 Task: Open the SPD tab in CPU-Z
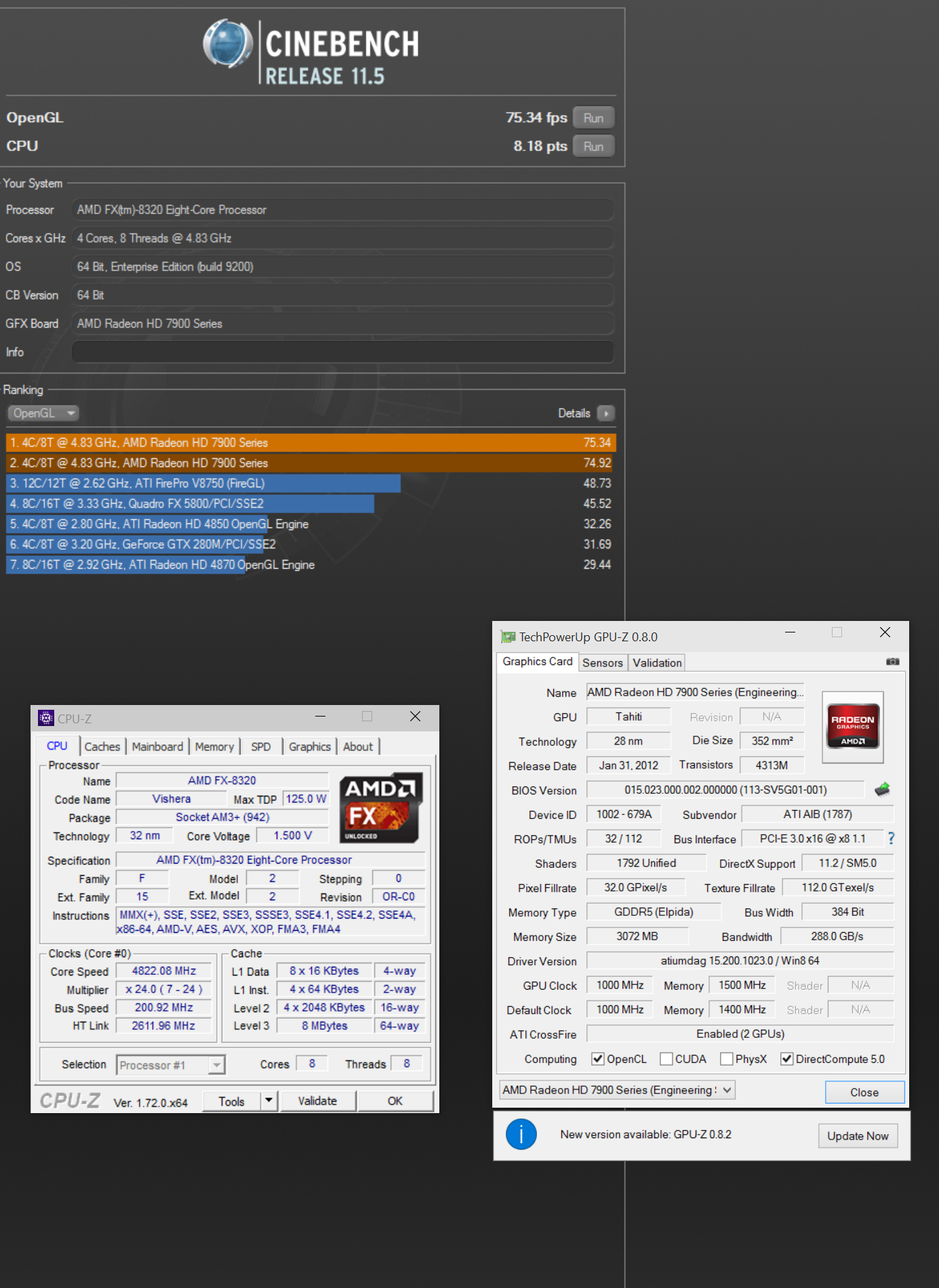tap(261, 746)
